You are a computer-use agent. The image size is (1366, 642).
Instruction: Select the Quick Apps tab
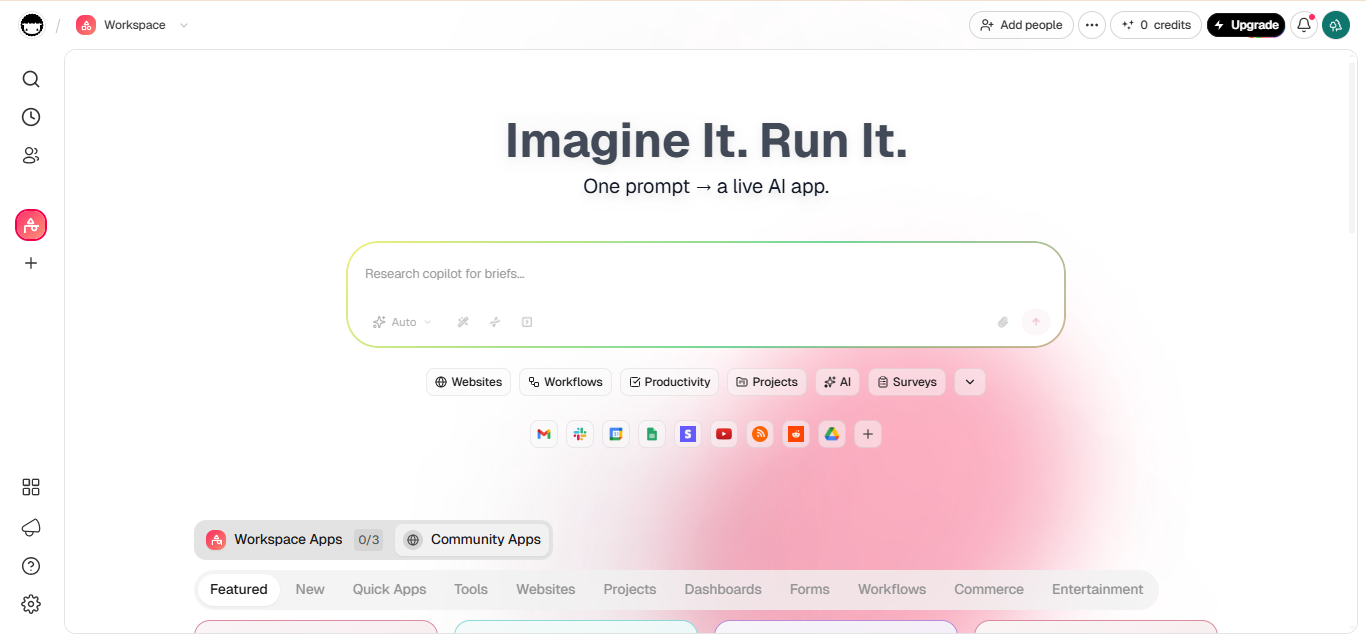click(x=389, y=589)
